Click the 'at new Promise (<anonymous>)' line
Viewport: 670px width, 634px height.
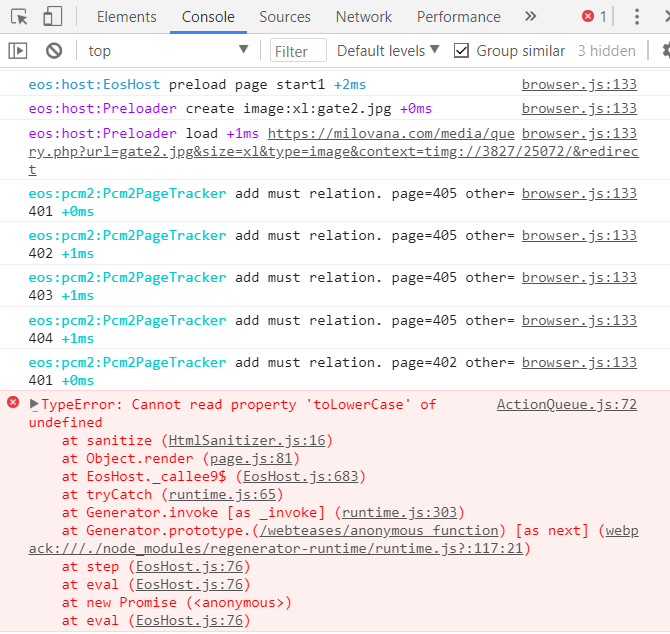(x=177, y=602)
